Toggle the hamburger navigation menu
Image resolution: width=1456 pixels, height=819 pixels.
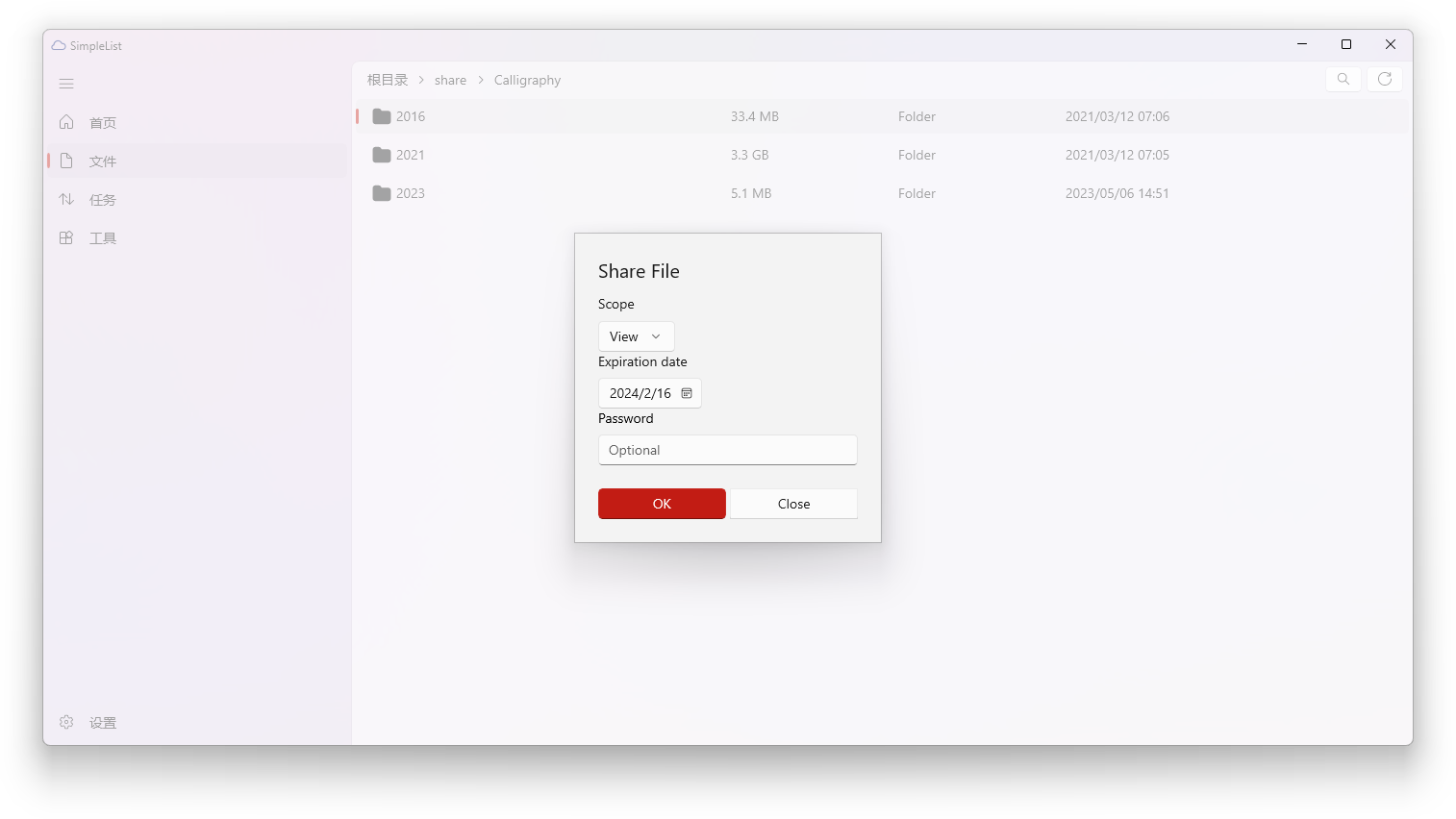click(x=66, y=84)
